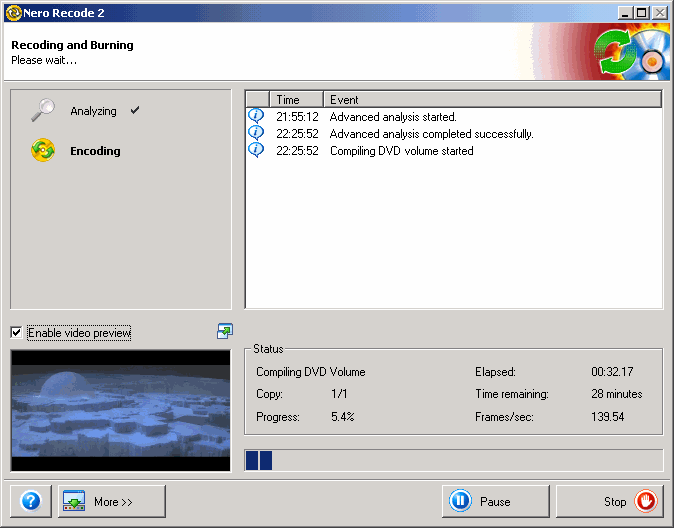Click info icon for analysis started event

click(256, 117)
